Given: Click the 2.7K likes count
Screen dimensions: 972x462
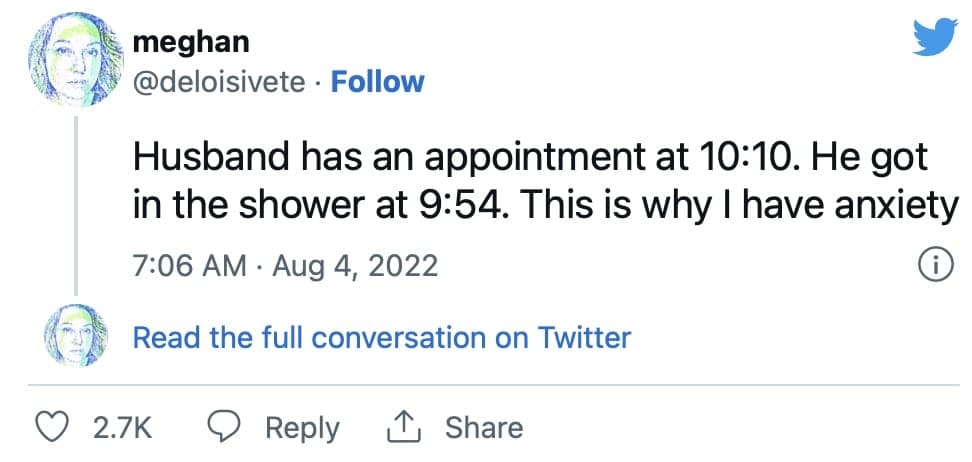Looking at the screenshot, I should [123, 429].
